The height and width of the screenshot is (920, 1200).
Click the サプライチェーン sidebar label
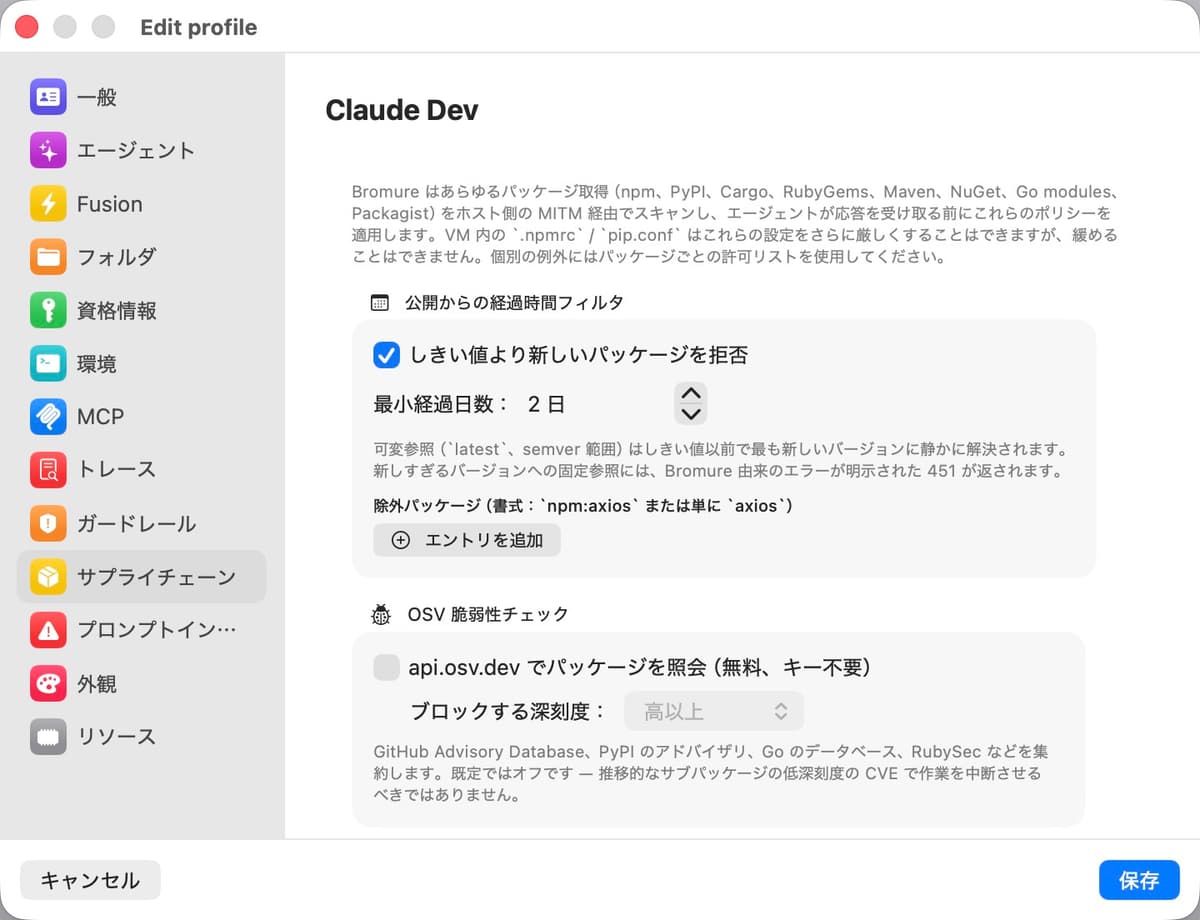click(x=156, y=577)
